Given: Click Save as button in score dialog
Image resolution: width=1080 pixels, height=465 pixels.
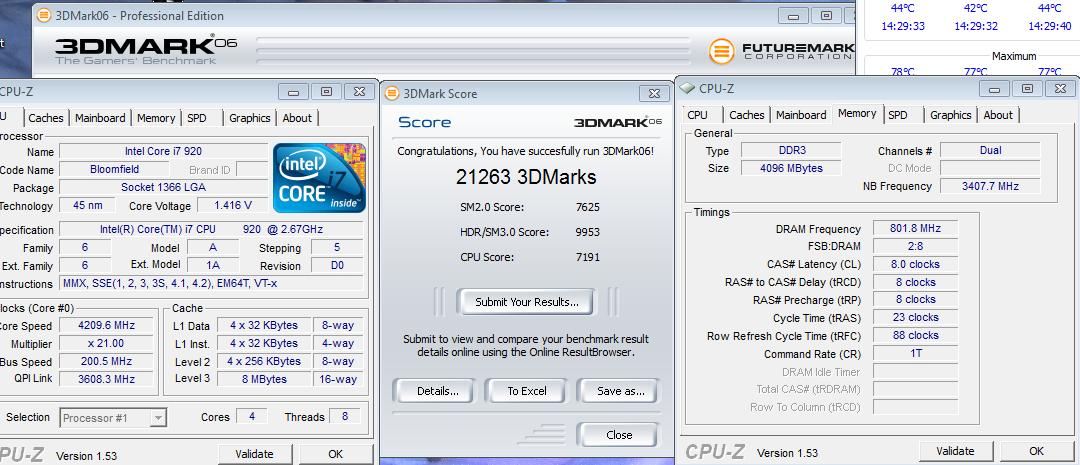Looking at the screenshot, I should point(621,391).
